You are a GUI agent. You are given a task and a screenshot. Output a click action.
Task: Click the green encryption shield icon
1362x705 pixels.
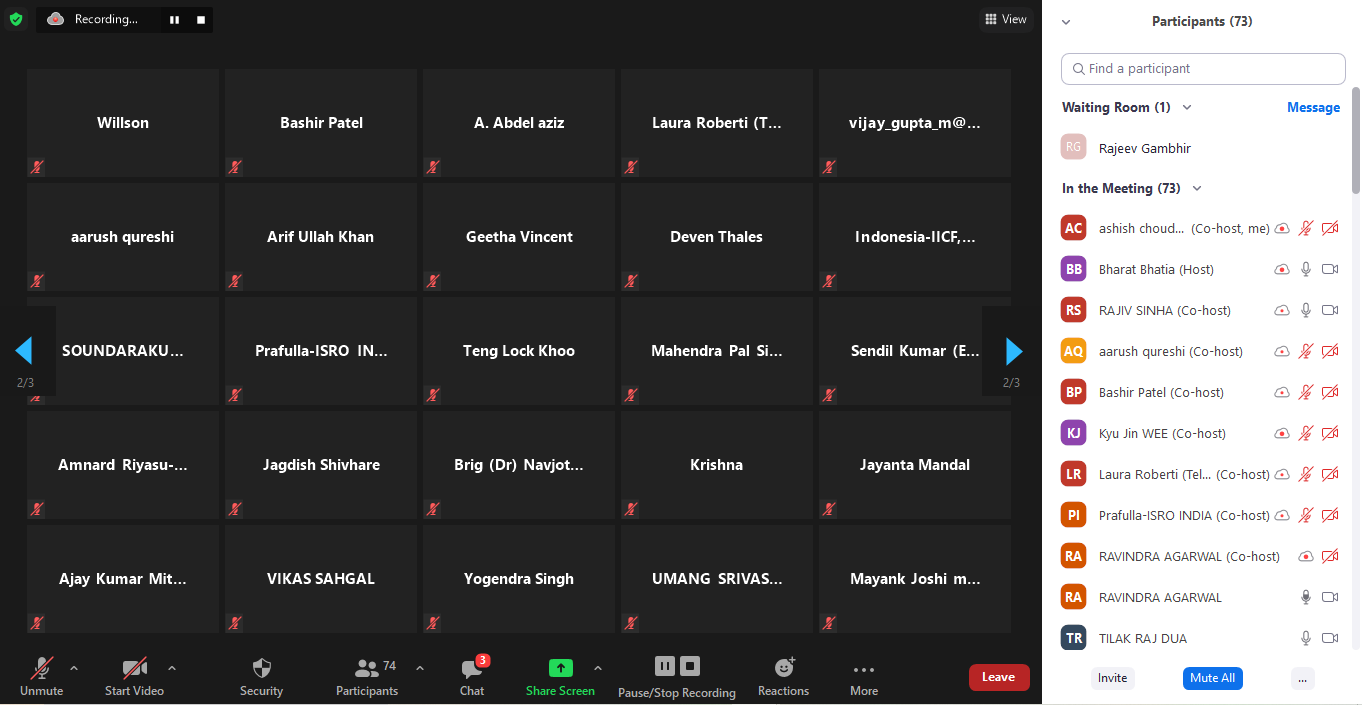[16, 19]
